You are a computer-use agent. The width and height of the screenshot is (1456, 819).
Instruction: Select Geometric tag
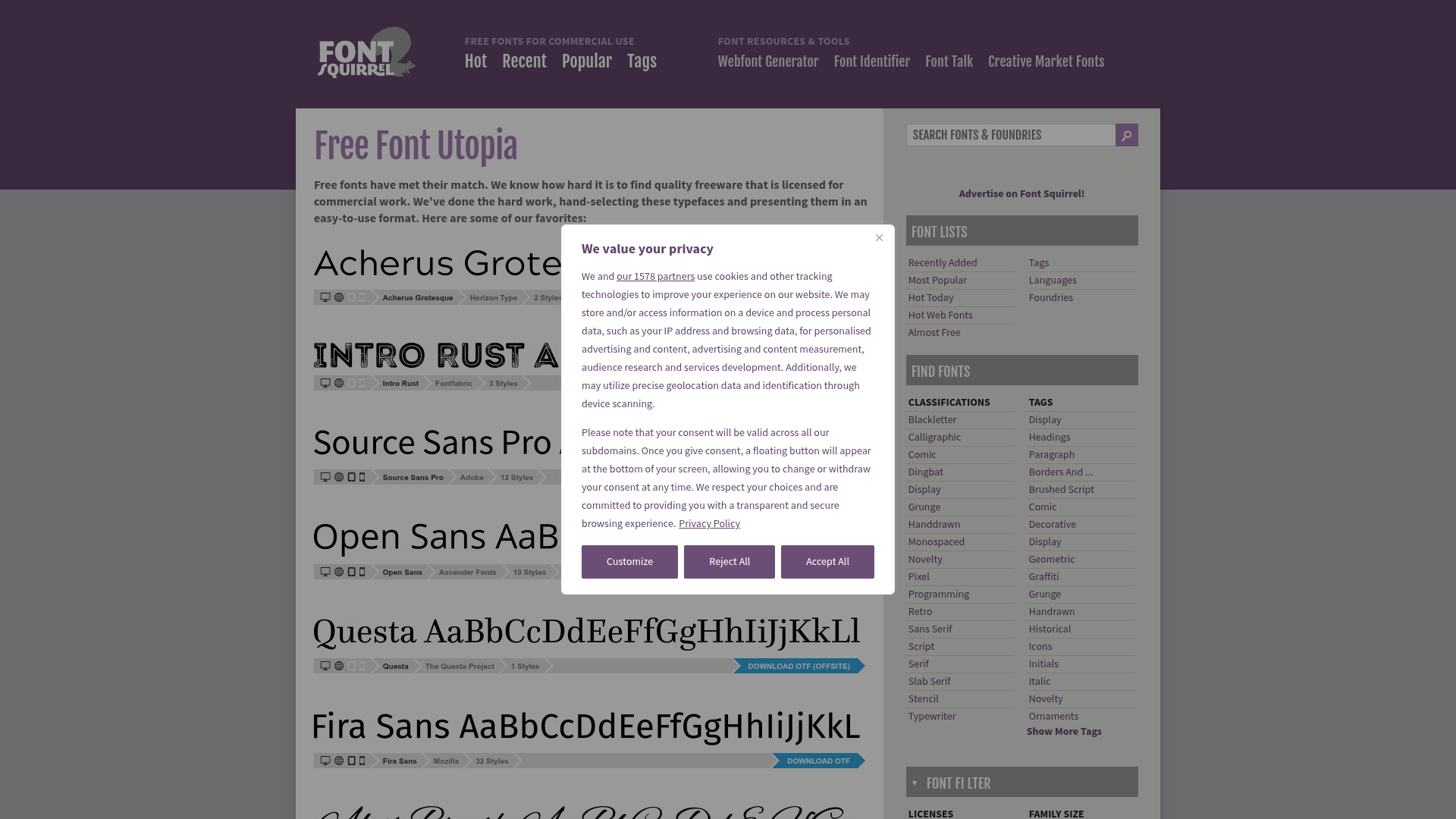click(1052, 560)
